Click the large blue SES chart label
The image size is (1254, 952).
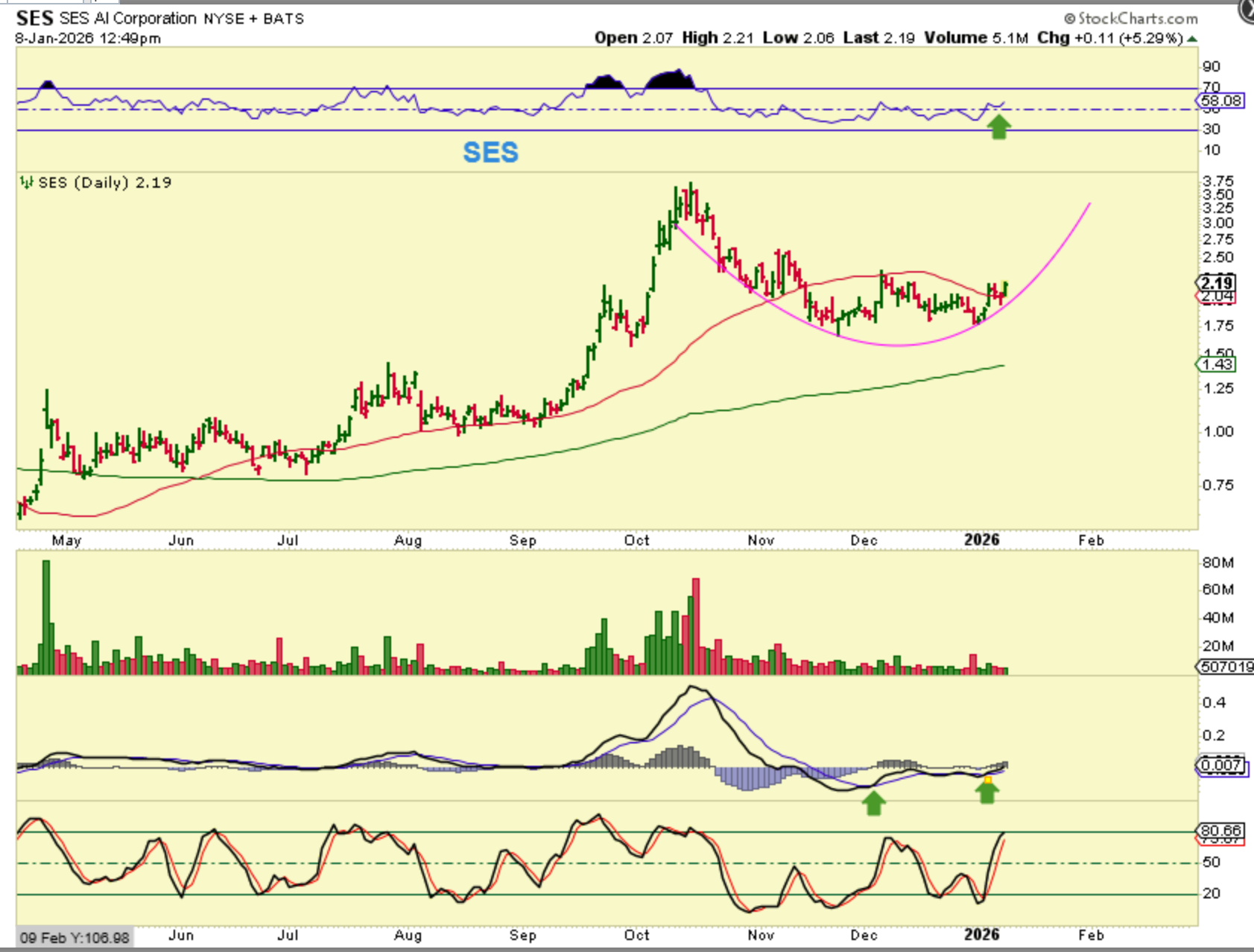pyautogui.click(x=490, y=153)
